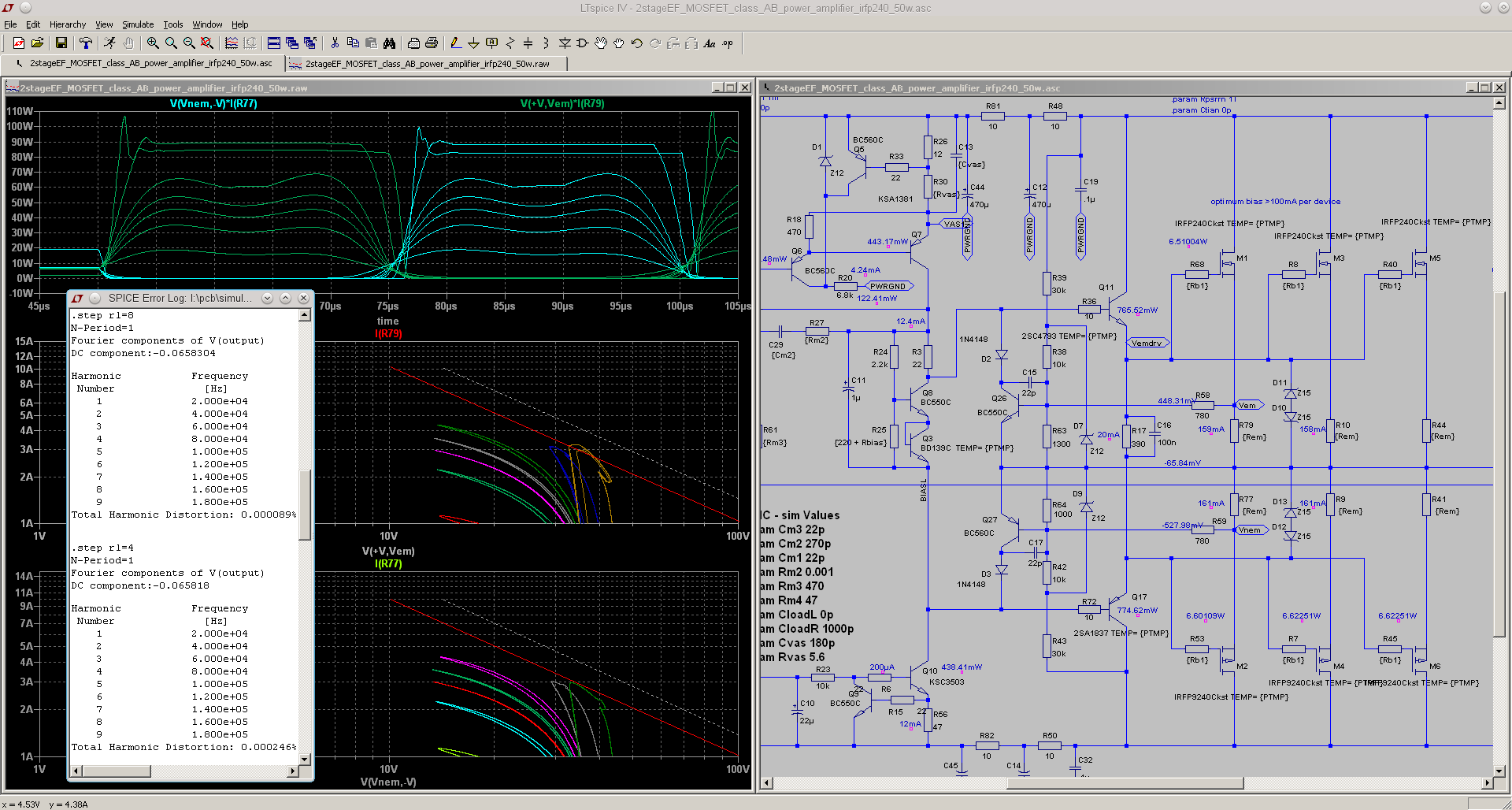This screenshot has width=1512, height=810.
Task: Open the Window menu
Action: point(207,24)
